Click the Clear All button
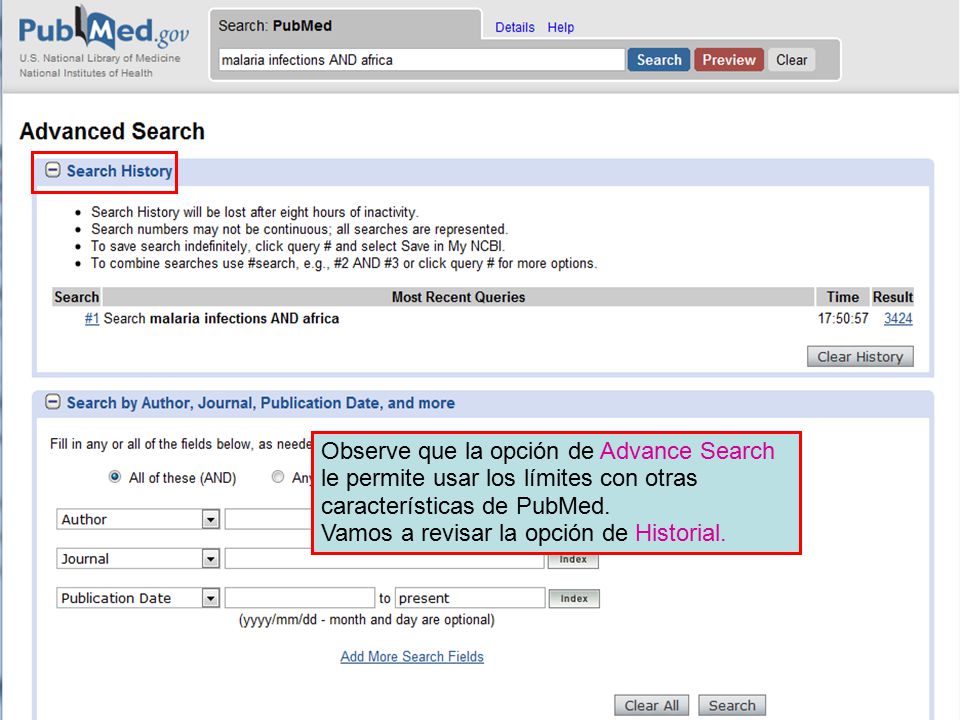960x720 pixels. [x=651, y=705]
